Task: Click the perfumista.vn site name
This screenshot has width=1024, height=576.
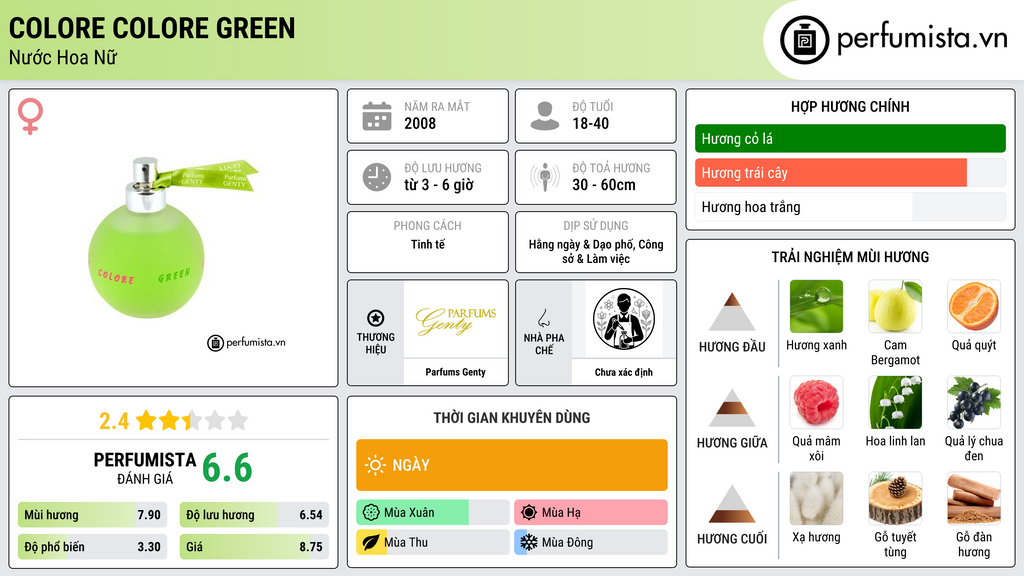Action: click(922, 38)
